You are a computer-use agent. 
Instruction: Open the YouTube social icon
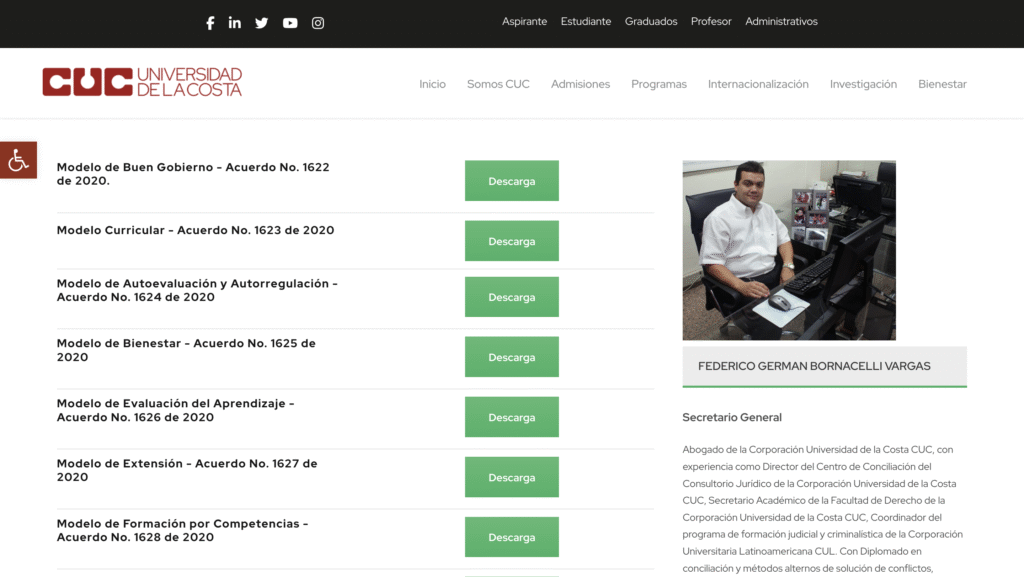click(x=290, y=23)
